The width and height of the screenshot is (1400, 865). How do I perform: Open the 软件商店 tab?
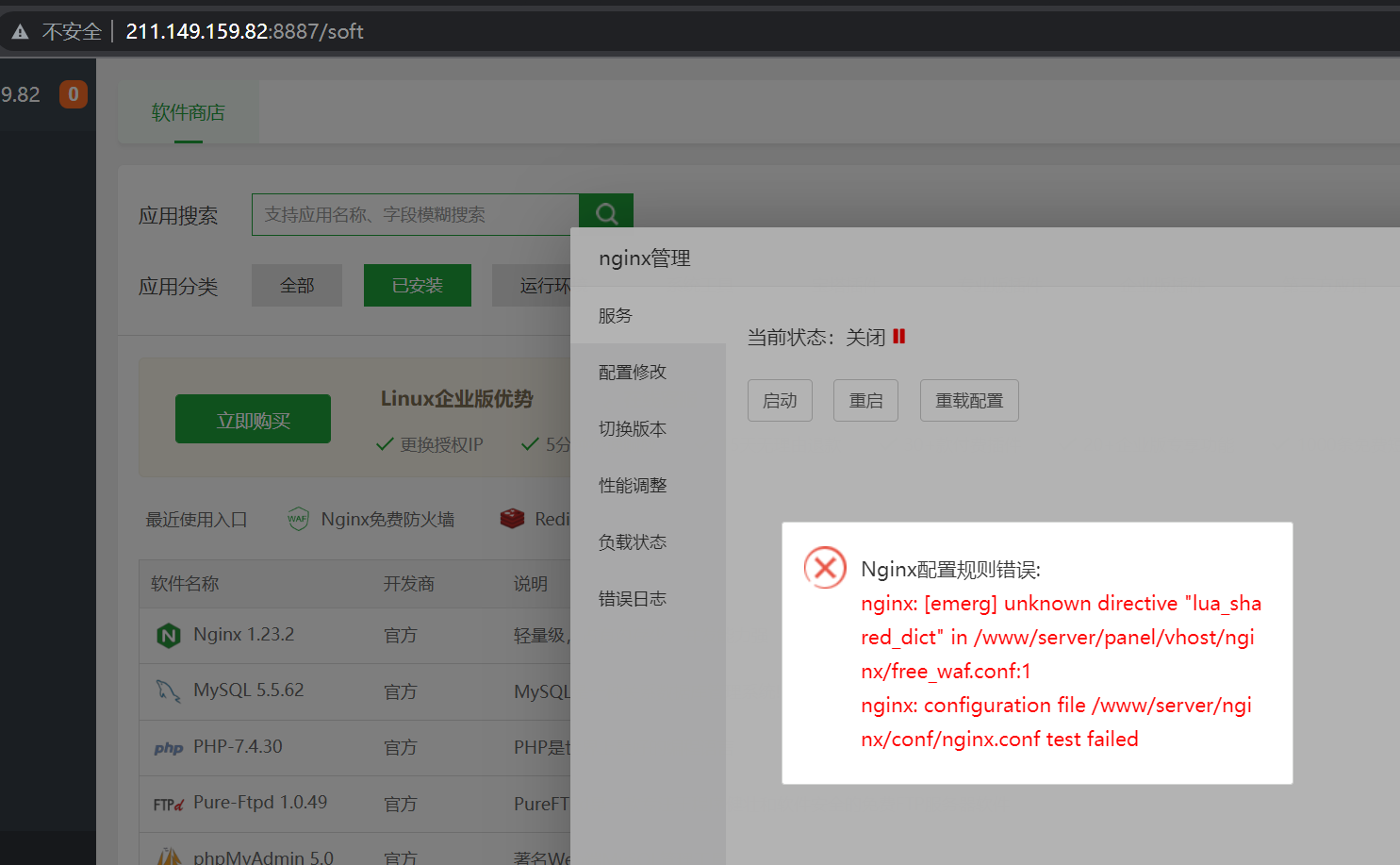[x=189, y=112]
